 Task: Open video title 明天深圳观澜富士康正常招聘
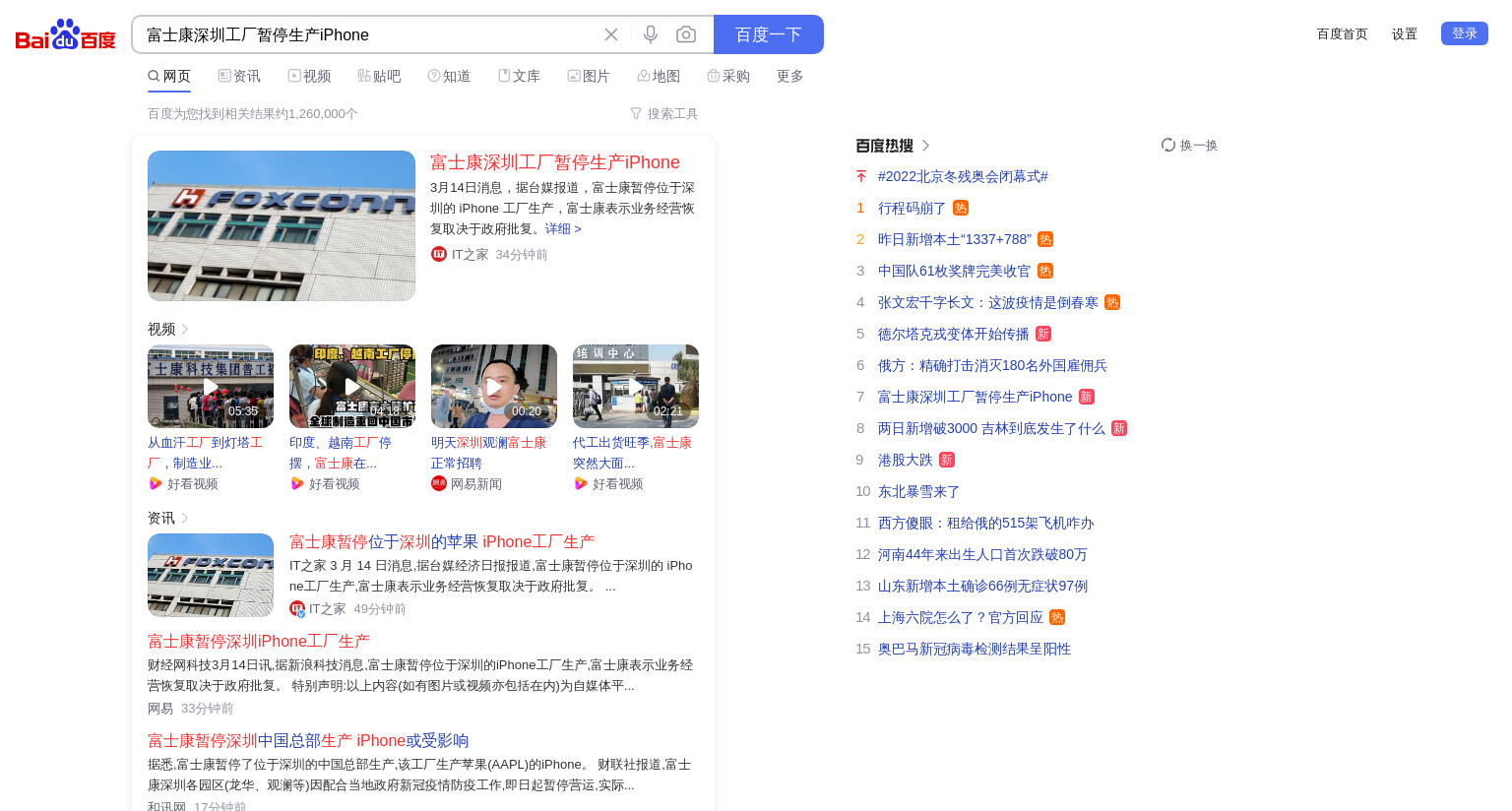coord(488,453)
